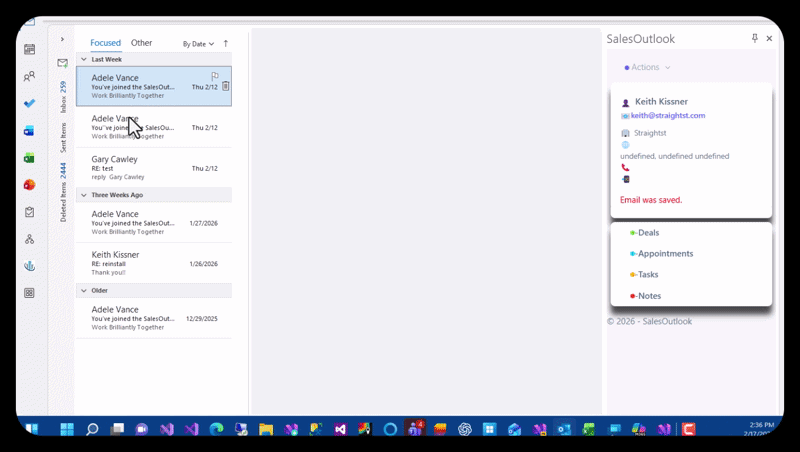Open the People contacts module
Image resolution: width=800 pixels, height=452 pixels.
[30, 77]
